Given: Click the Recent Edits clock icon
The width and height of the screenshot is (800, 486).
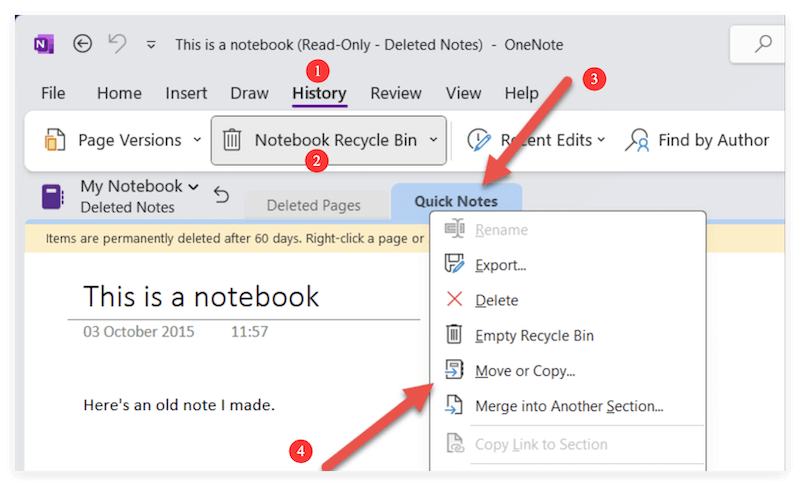Looking at the screenshot, I should click(x=479, y=140).
